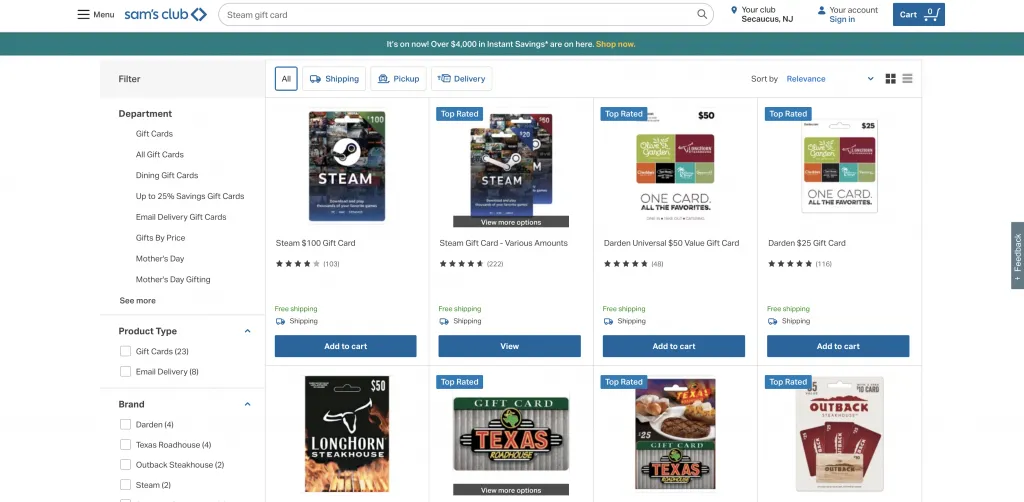Check the Outback Steakhouse (2) brand checkbox
This screenshot has width=1024, height=502.
[125, 465]
